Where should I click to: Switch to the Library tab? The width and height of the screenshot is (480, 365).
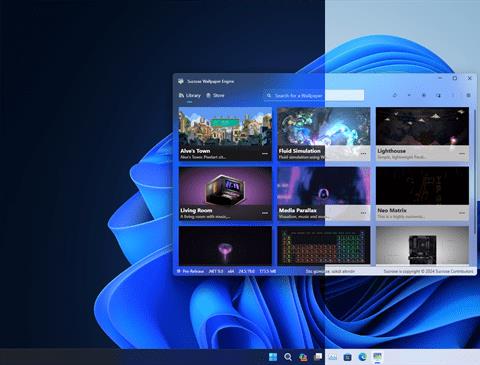pyautogui.click(x=190, y=95)
